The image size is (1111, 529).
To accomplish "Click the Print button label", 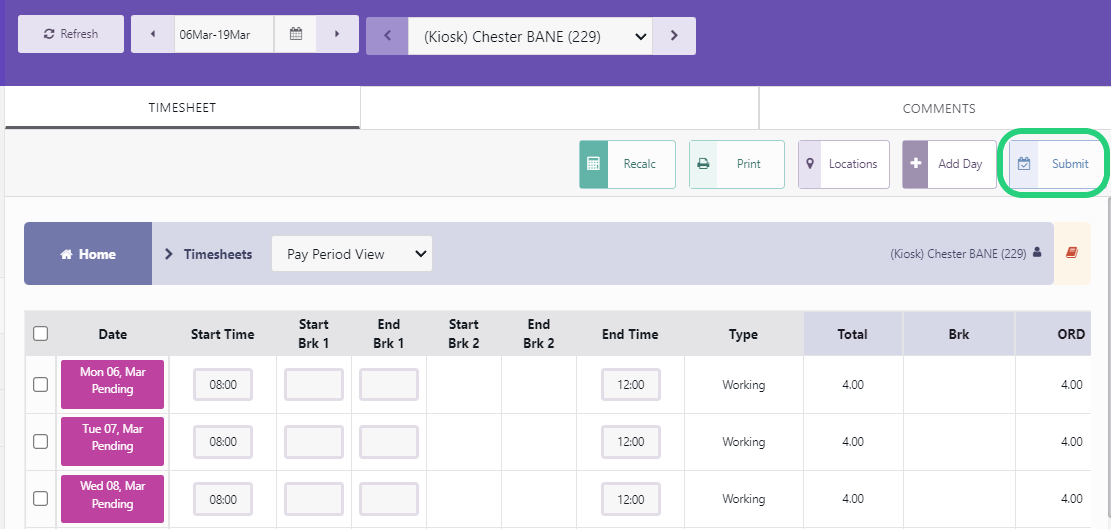I will [x=749, y=164].
